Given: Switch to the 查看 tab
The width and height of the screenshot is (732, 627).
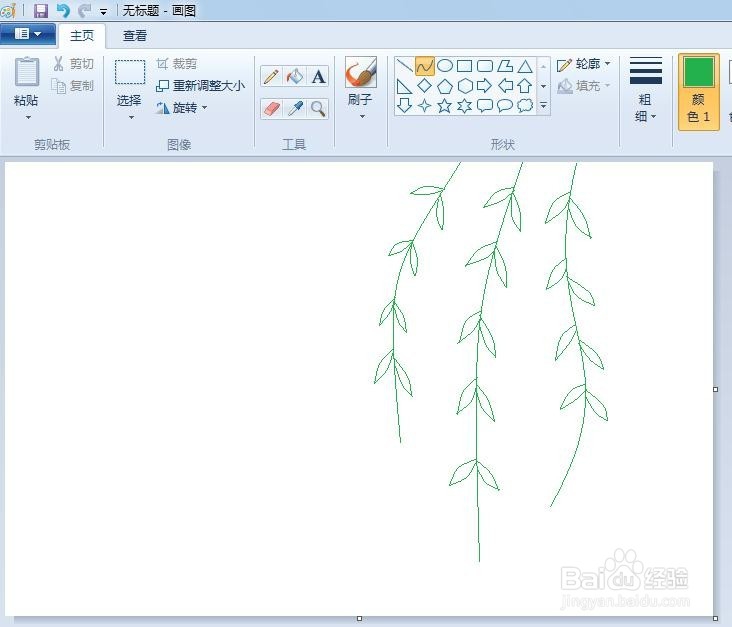Looking at the screenshot, I should [135, 35].
